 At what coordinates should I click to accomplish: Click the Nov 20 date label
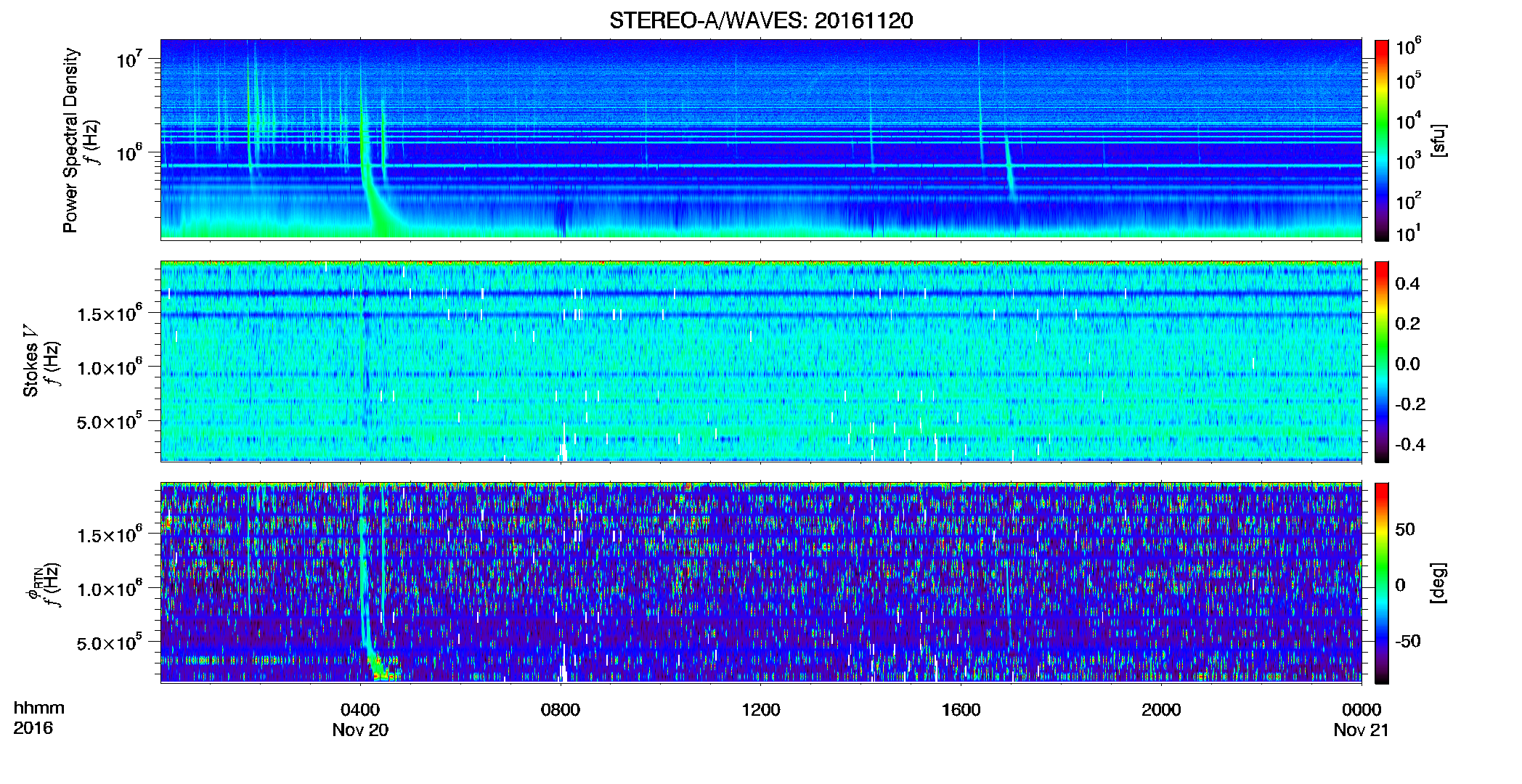pyautogui.click(x=360, y=730)
